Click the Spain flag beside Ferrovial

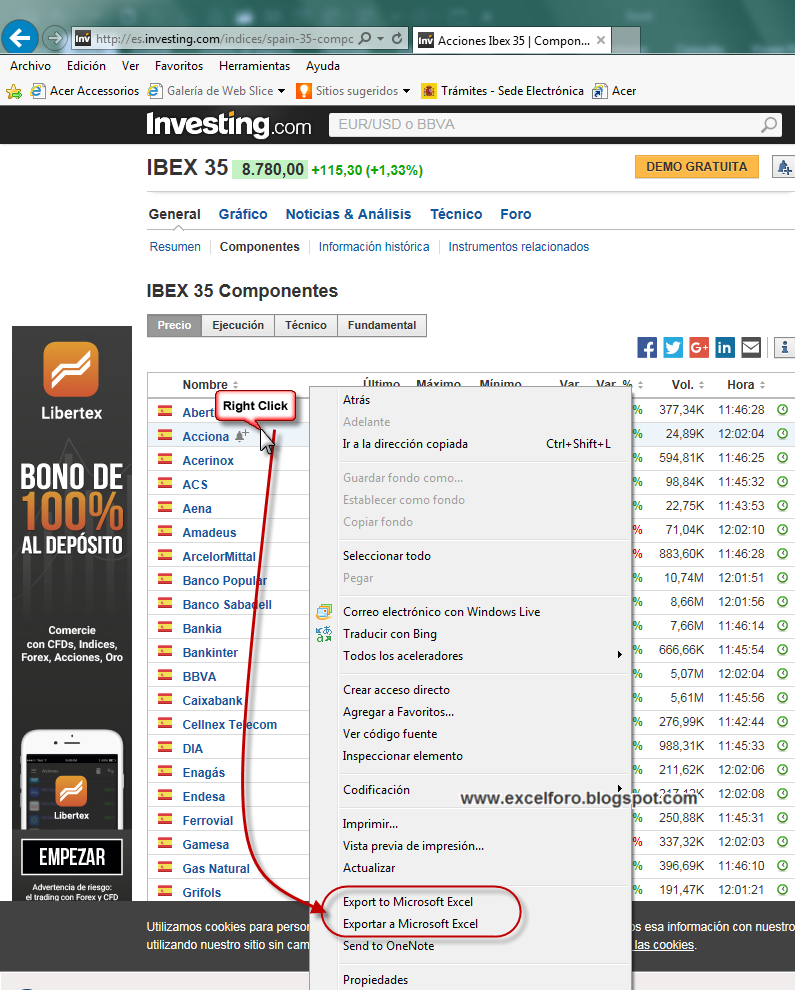coord(165,819)
